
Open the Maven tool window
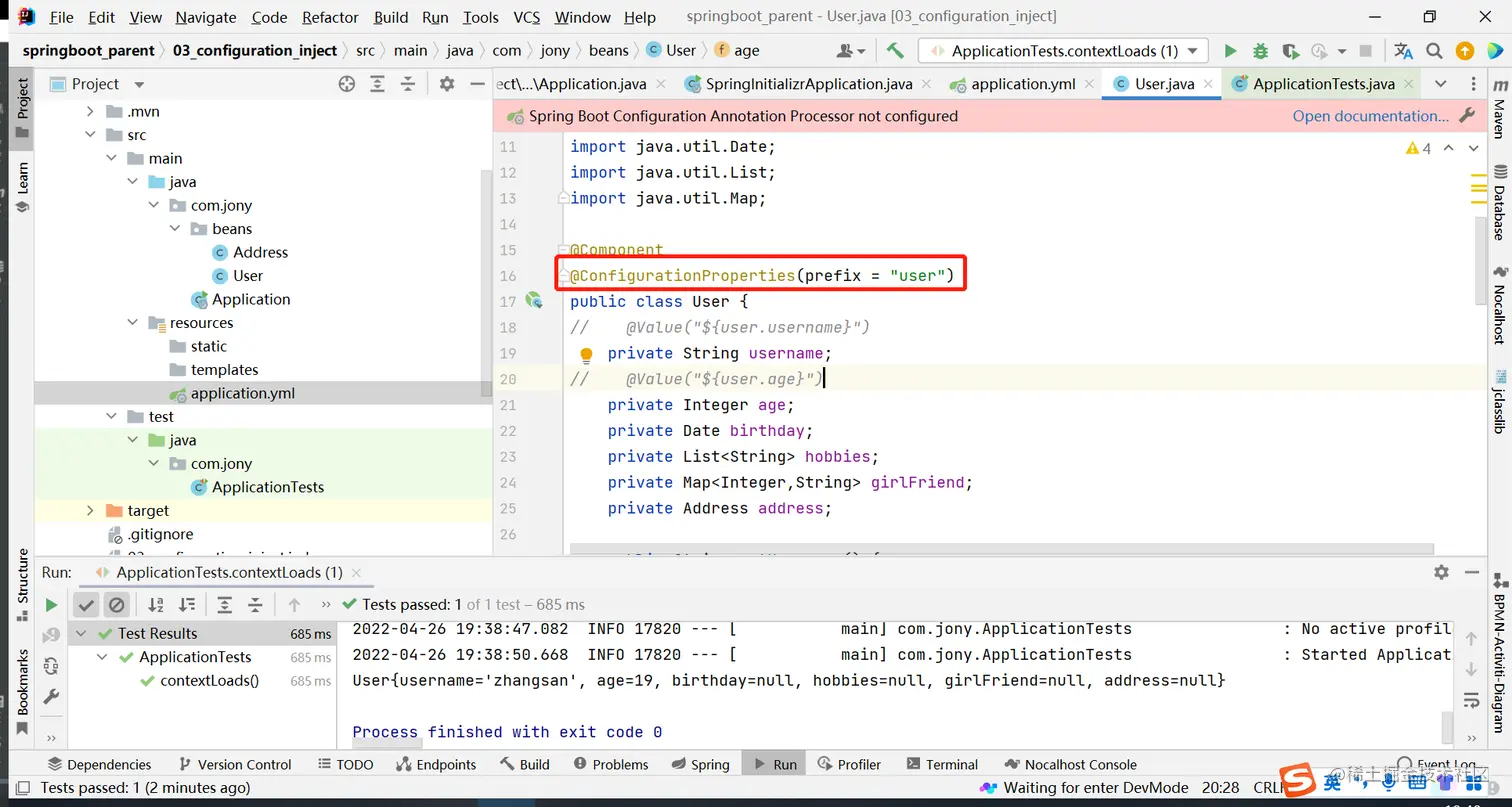(1499, 111)
